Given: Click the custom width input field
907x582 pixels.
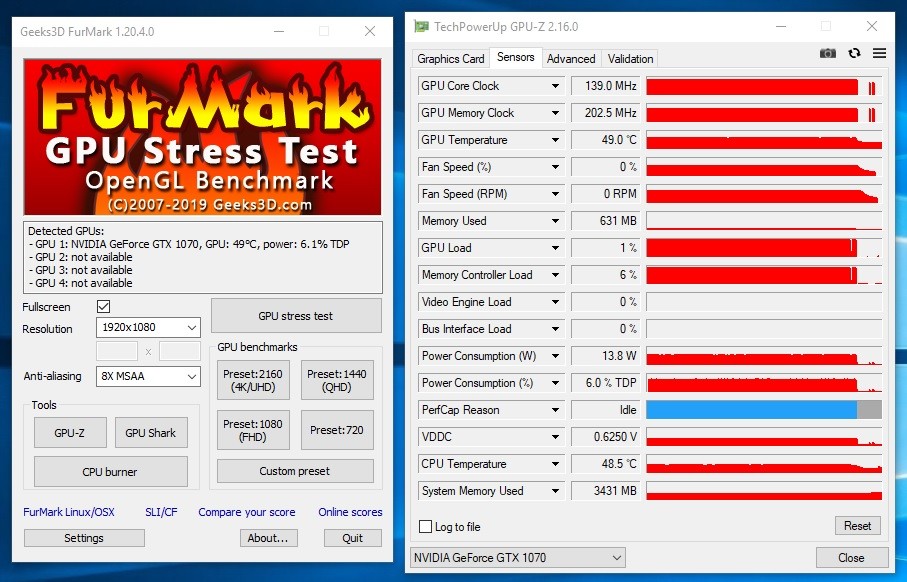Looking at the screenshot, I should [117, 351].
